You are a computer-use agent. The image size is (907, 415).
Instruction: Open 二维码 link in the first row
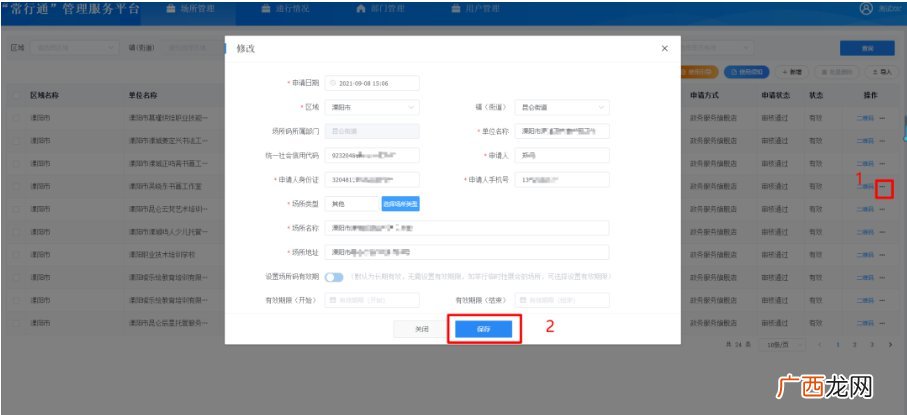(865, 117)
